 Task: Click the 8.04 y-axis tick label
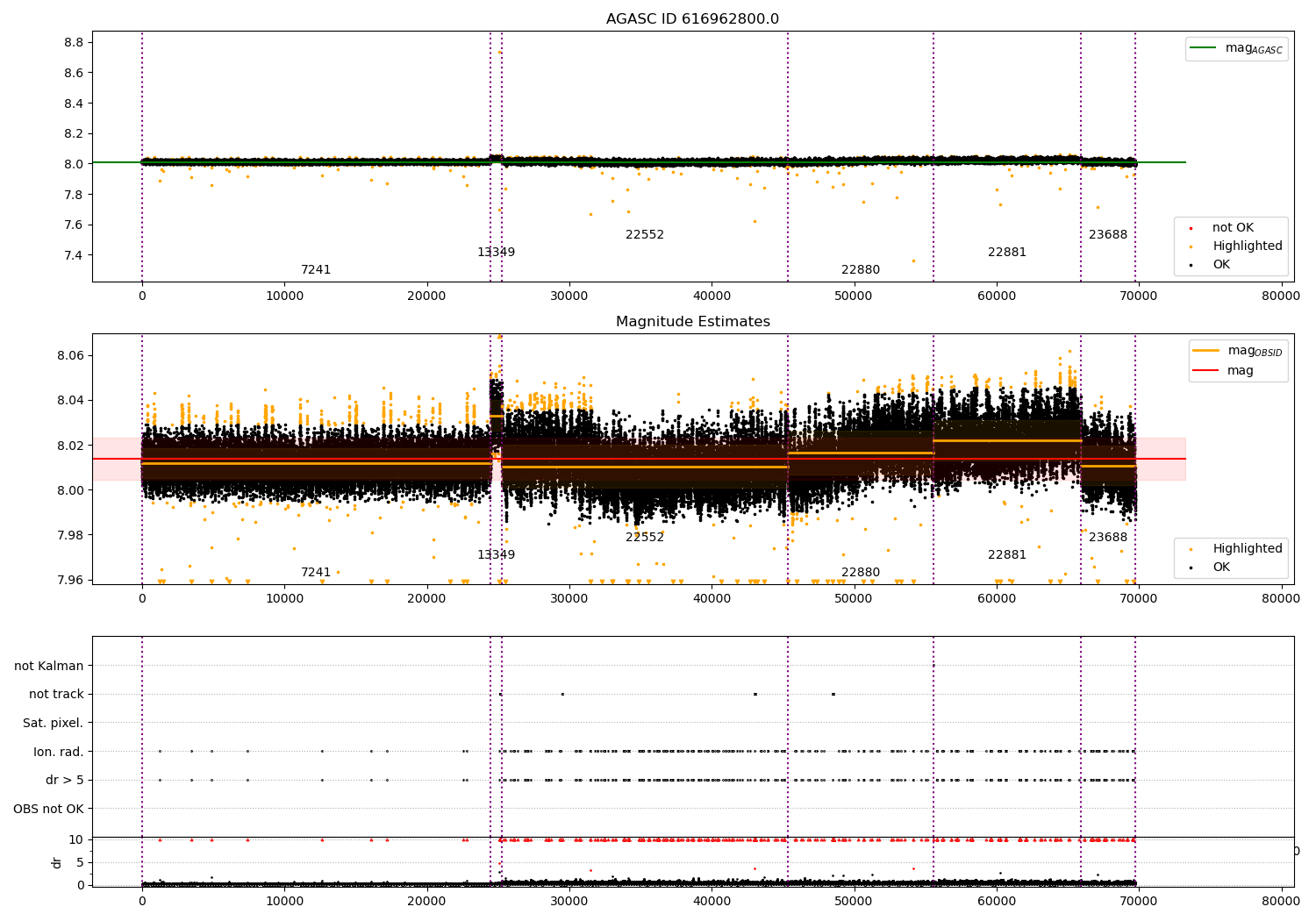pos(70,400)
